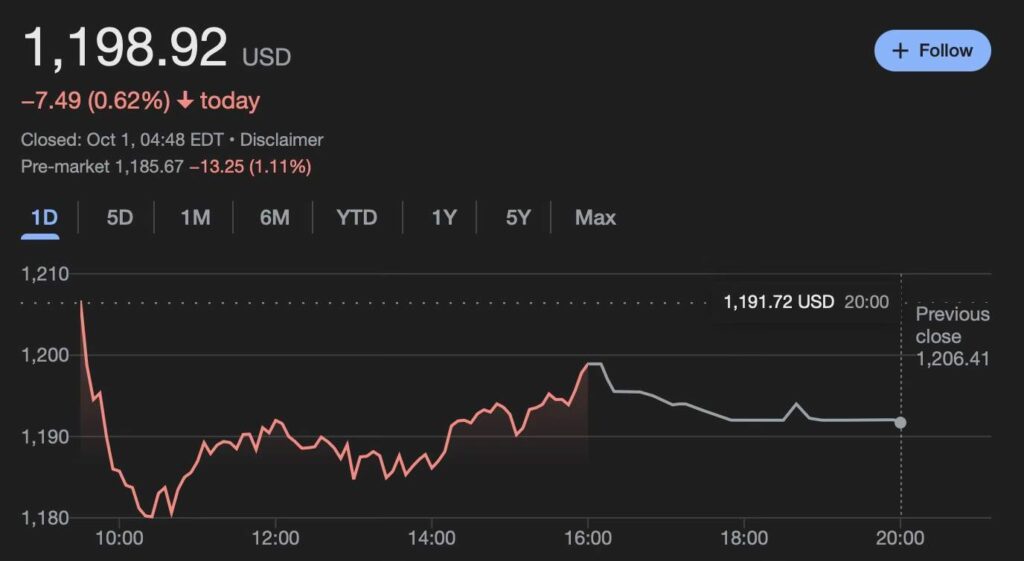Open the Max time range tab
The width and height of the screenshot is (1024, 561).
[x=596, y=217]
